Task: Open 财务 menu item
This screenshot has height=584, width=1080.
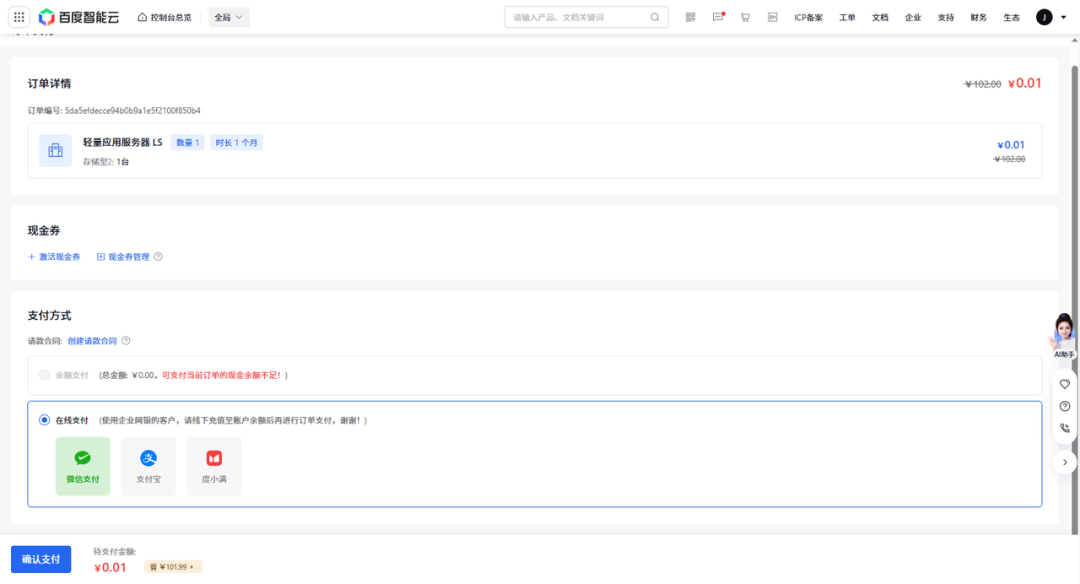Action: coord(979,17)
